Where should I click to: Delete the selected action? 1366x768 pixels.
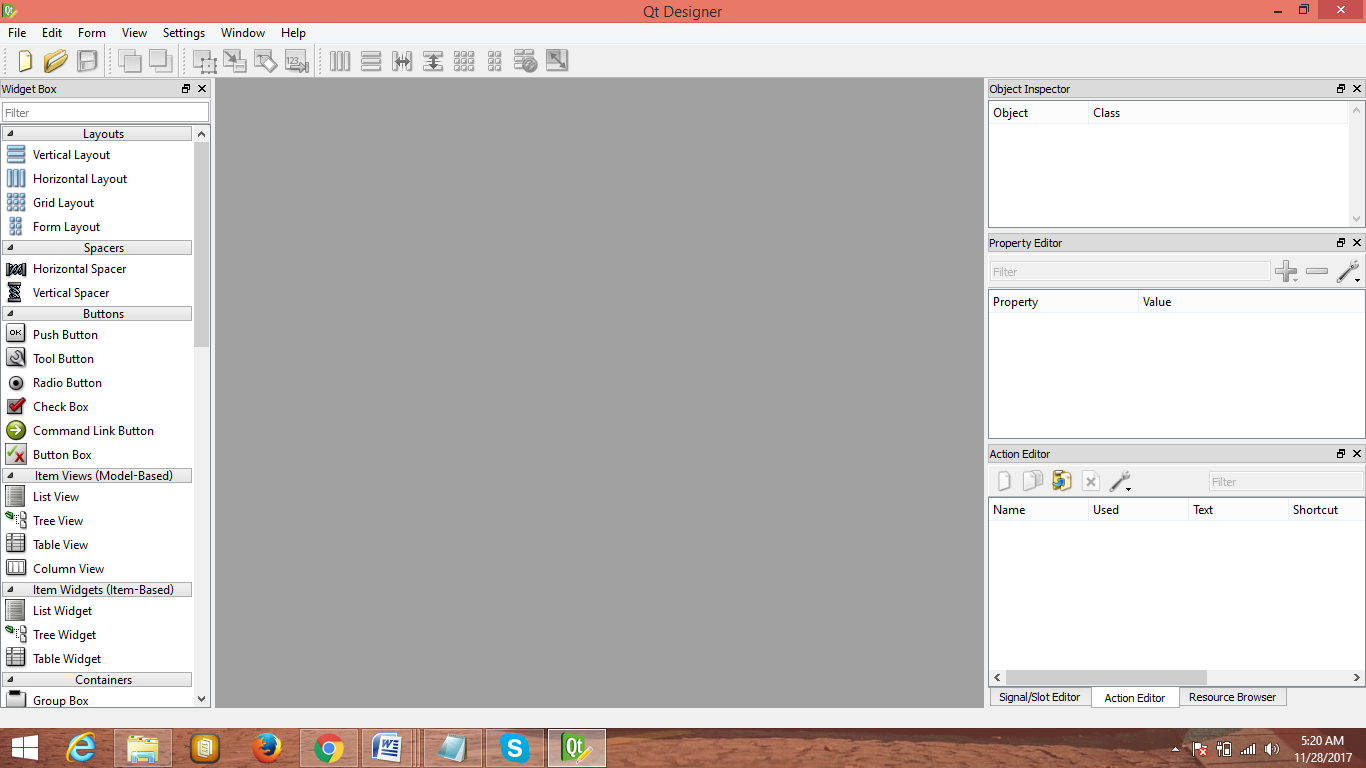(1091, 481)
